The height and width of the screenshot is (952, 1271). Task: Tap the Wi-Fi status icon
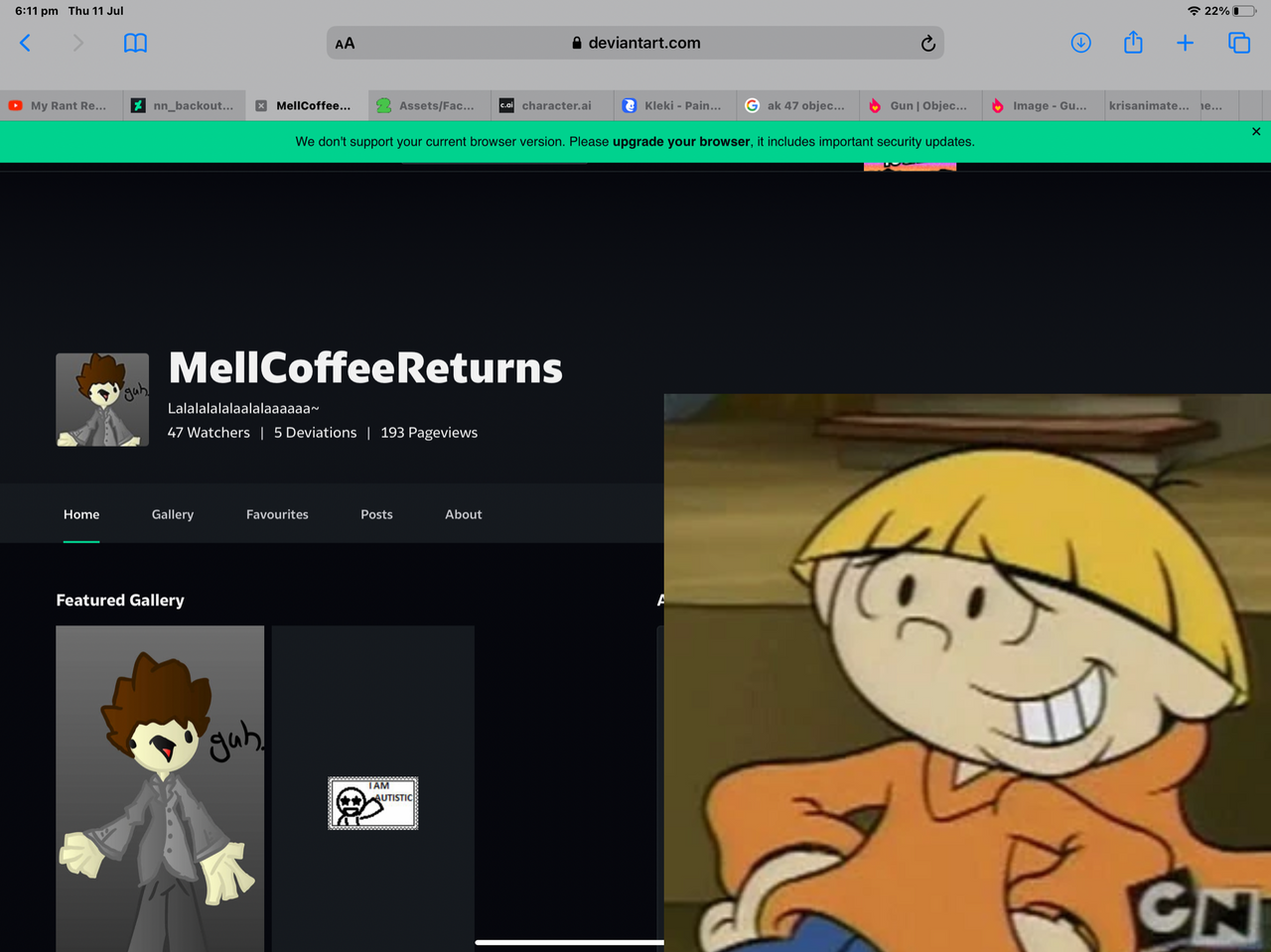point(1194,11)
